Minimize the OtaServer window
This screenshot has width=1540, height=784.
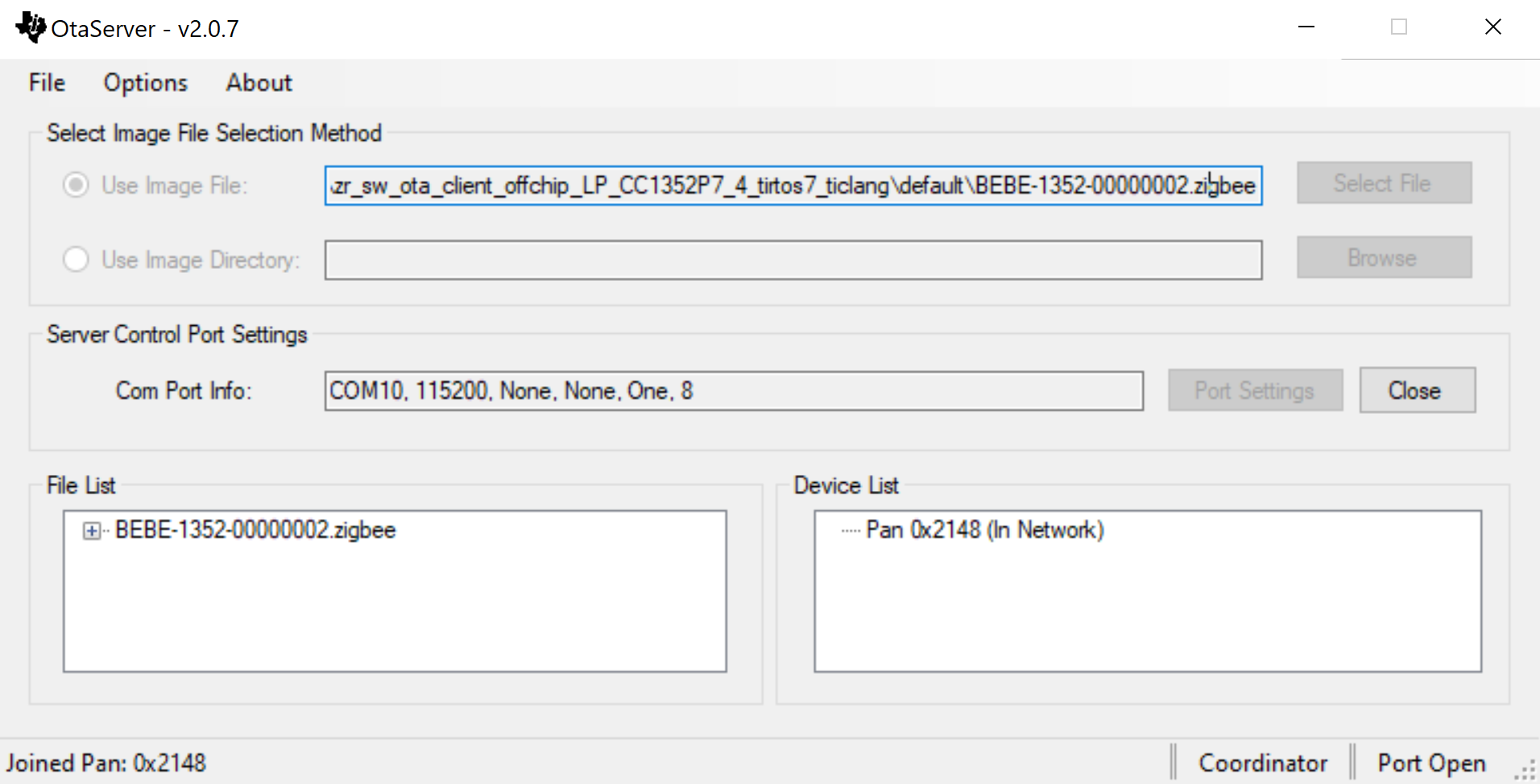1306,27
